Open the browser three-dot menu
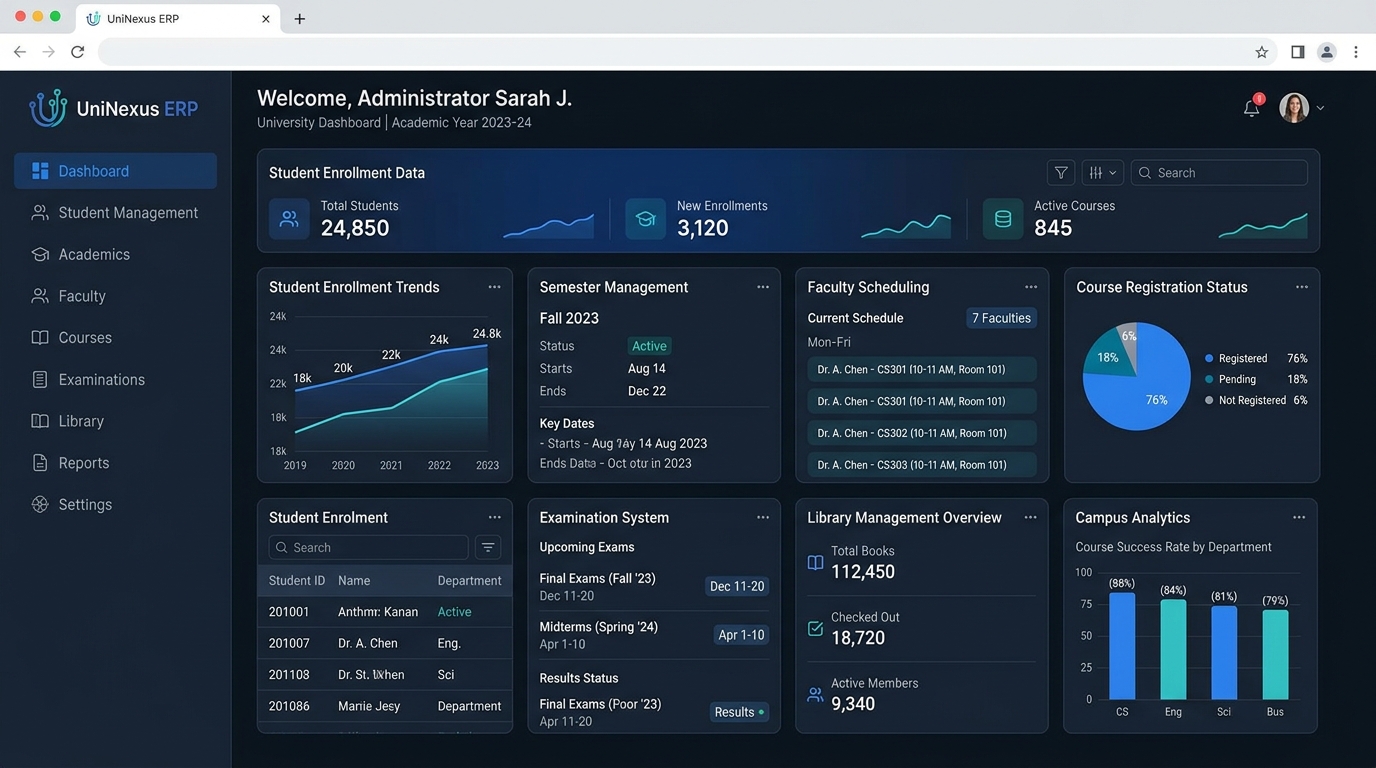Screen dimensions: 1376x768 tap(1356, 52)
